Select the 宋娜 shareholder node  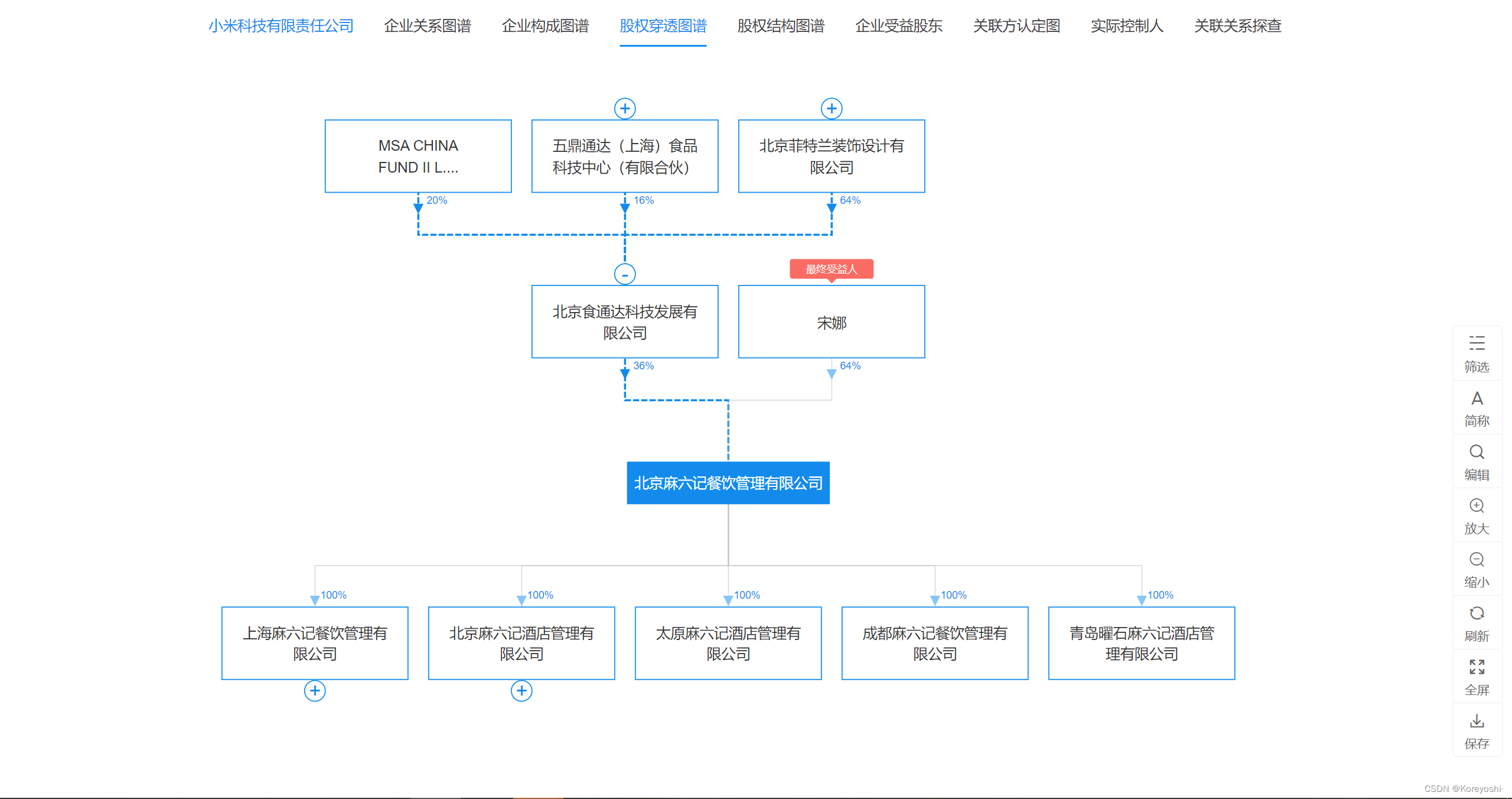click(832, 321)
